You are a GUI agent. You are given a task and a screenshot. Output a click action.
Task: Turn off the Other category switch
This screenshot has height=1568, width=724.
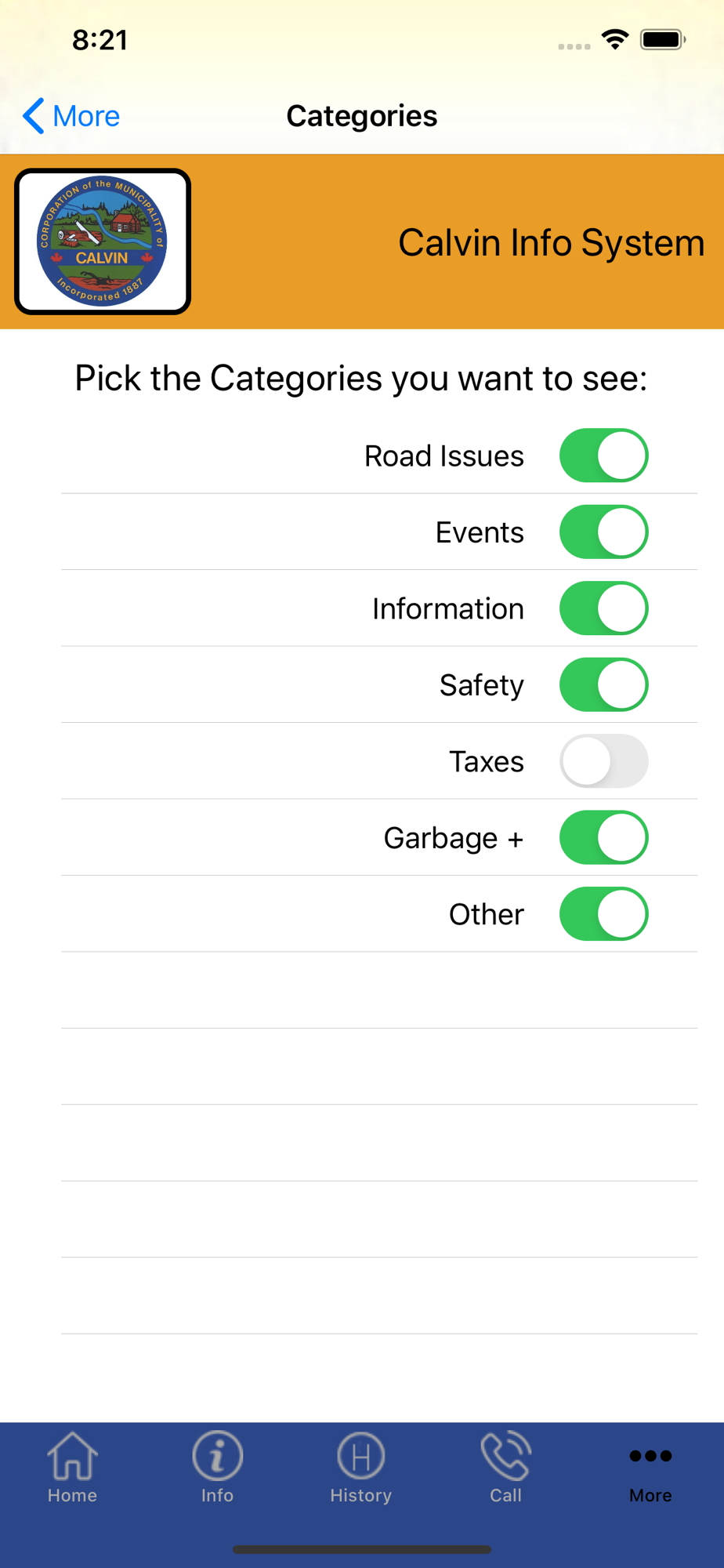603,914
